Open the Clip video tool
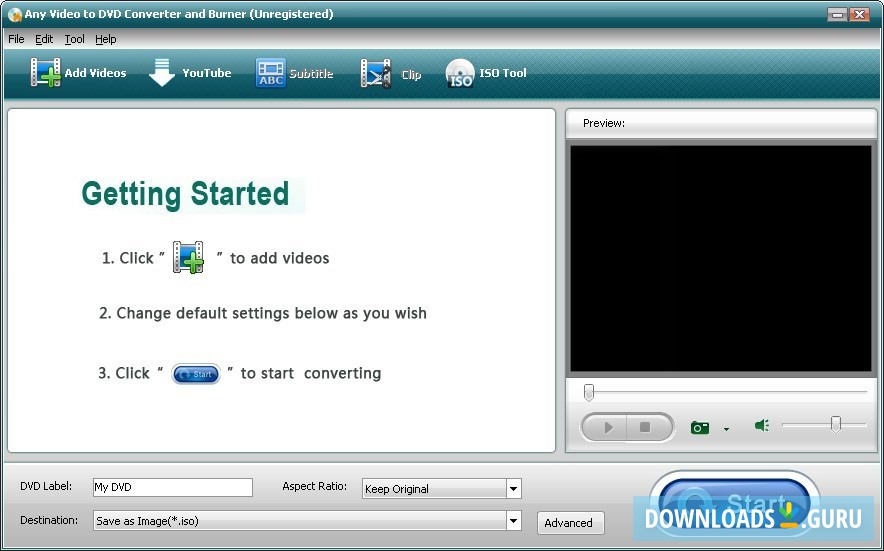 [391, 74]
